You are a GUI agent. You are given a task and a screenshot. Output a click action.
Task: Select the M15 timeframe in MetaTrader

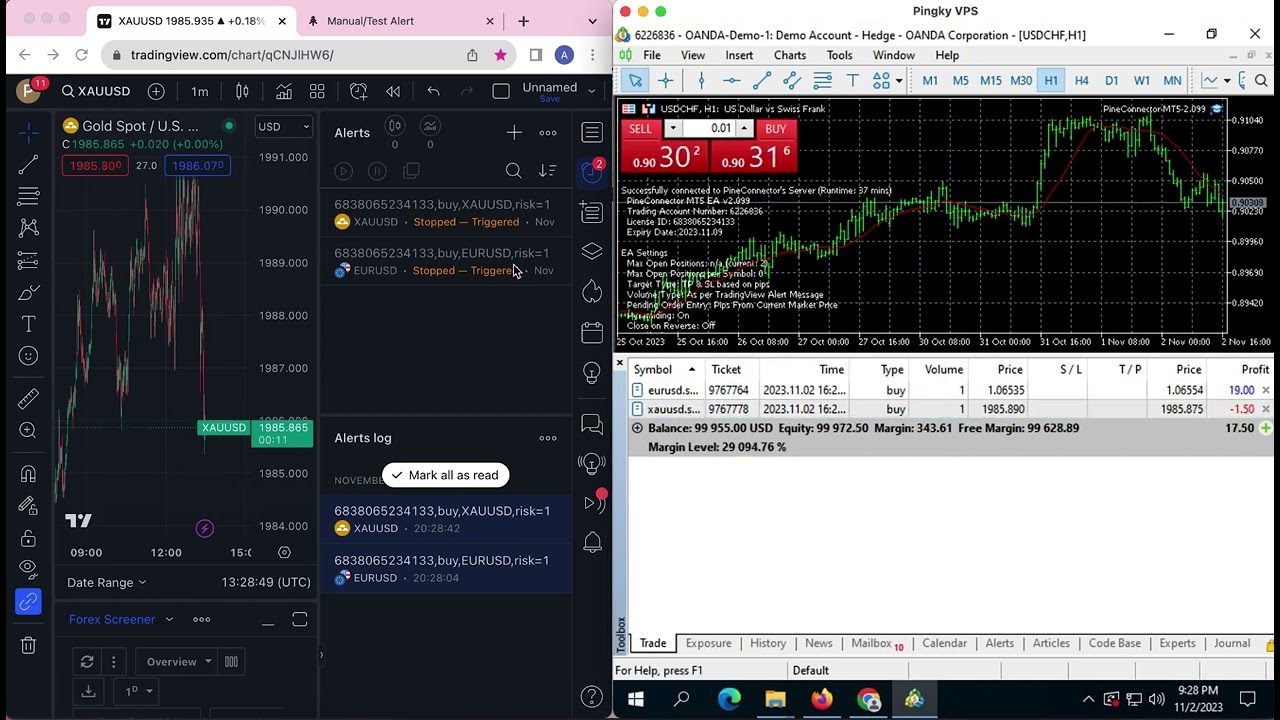[x=990, y=80]
